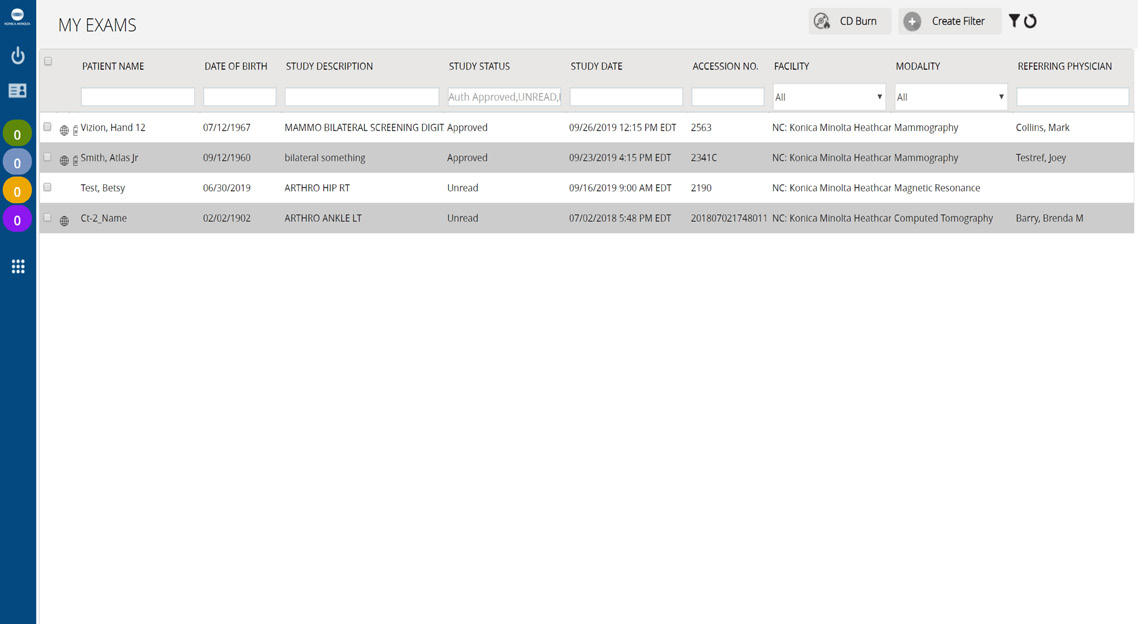This screenshot has height=624, width=1142.
Task: Open Study Status filter with Auth Approved,UNREAD
Action: pos(504,97)
